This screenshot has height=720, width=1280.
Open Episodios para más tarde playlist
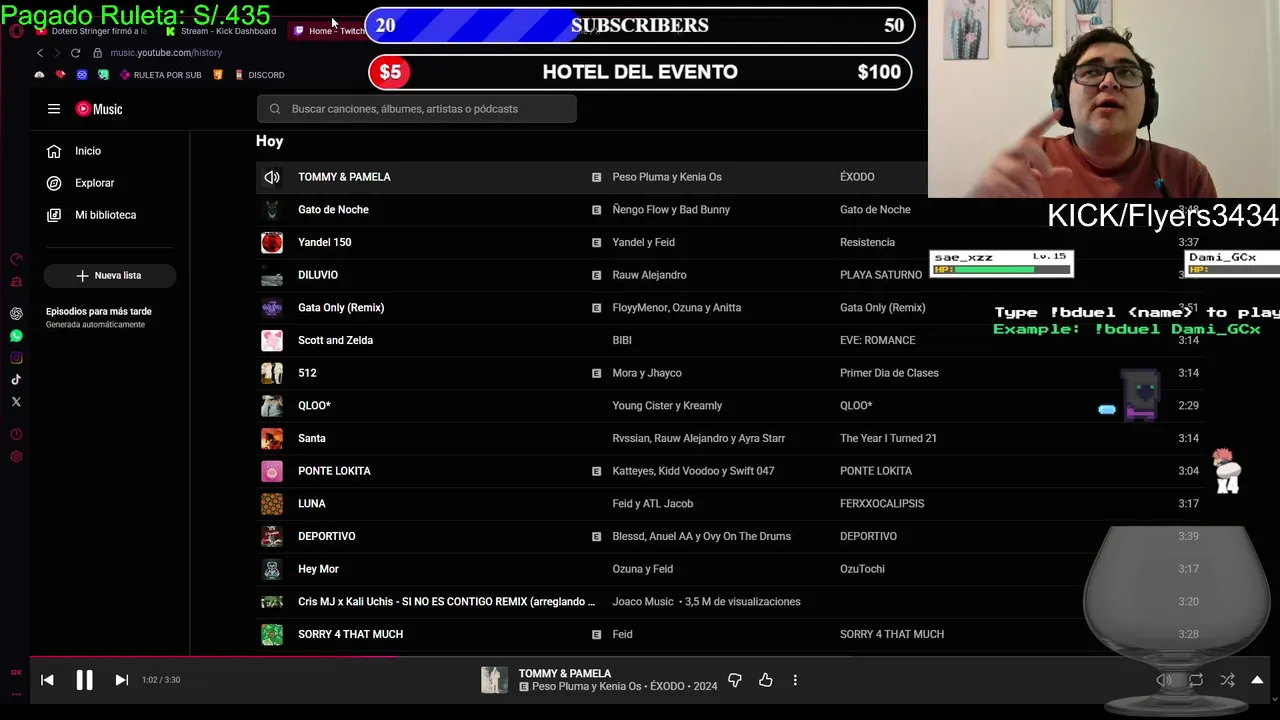click(99, 317)
